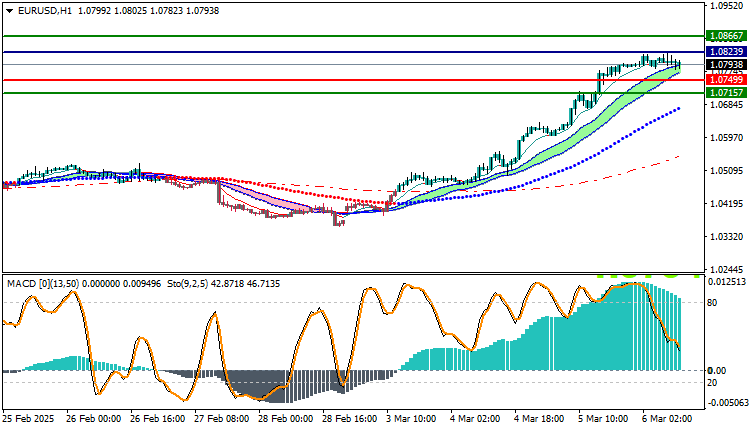
Task: Select the EURUSD,H1 symbol title text
Action: pos(45,11)
